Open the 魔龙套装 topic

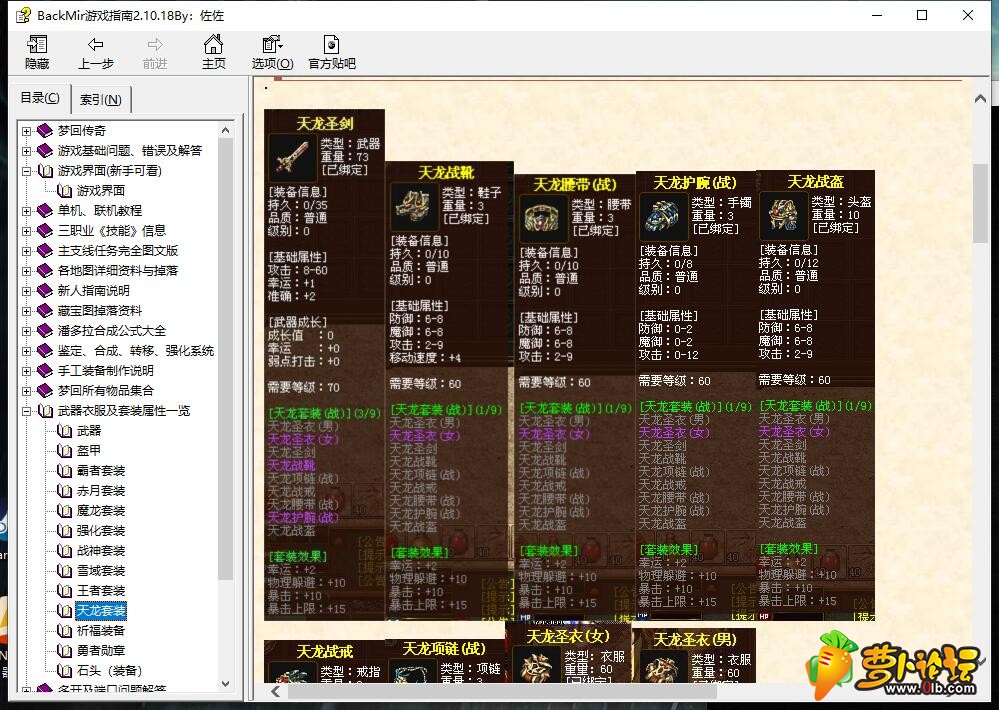point(101,511)
